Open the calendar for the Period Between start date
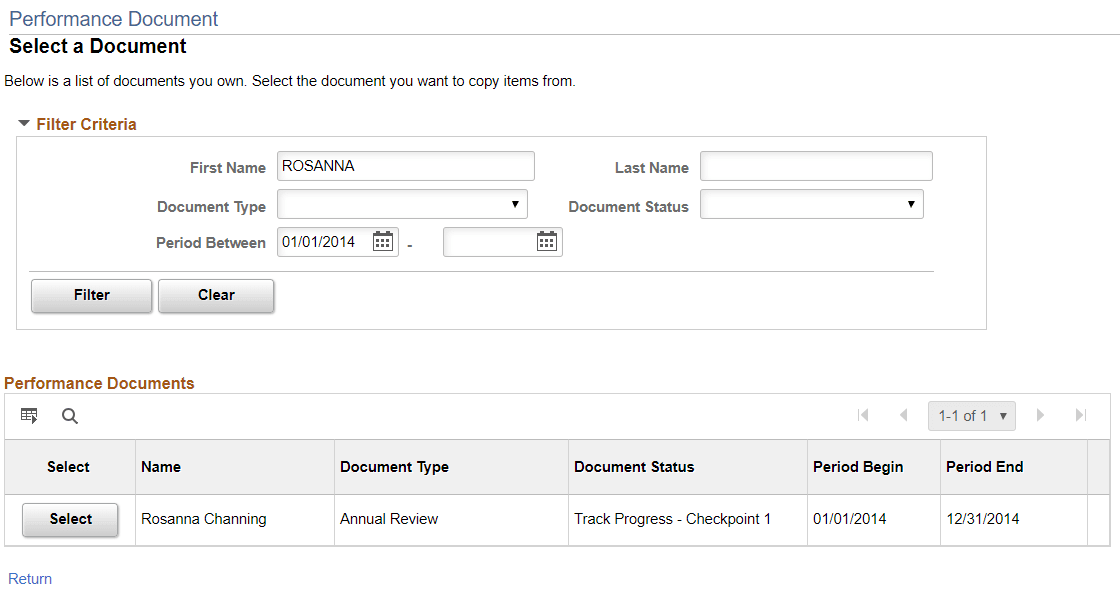Screen dimensions: 1120x592 pyautogui.click(x=383, y=241)
